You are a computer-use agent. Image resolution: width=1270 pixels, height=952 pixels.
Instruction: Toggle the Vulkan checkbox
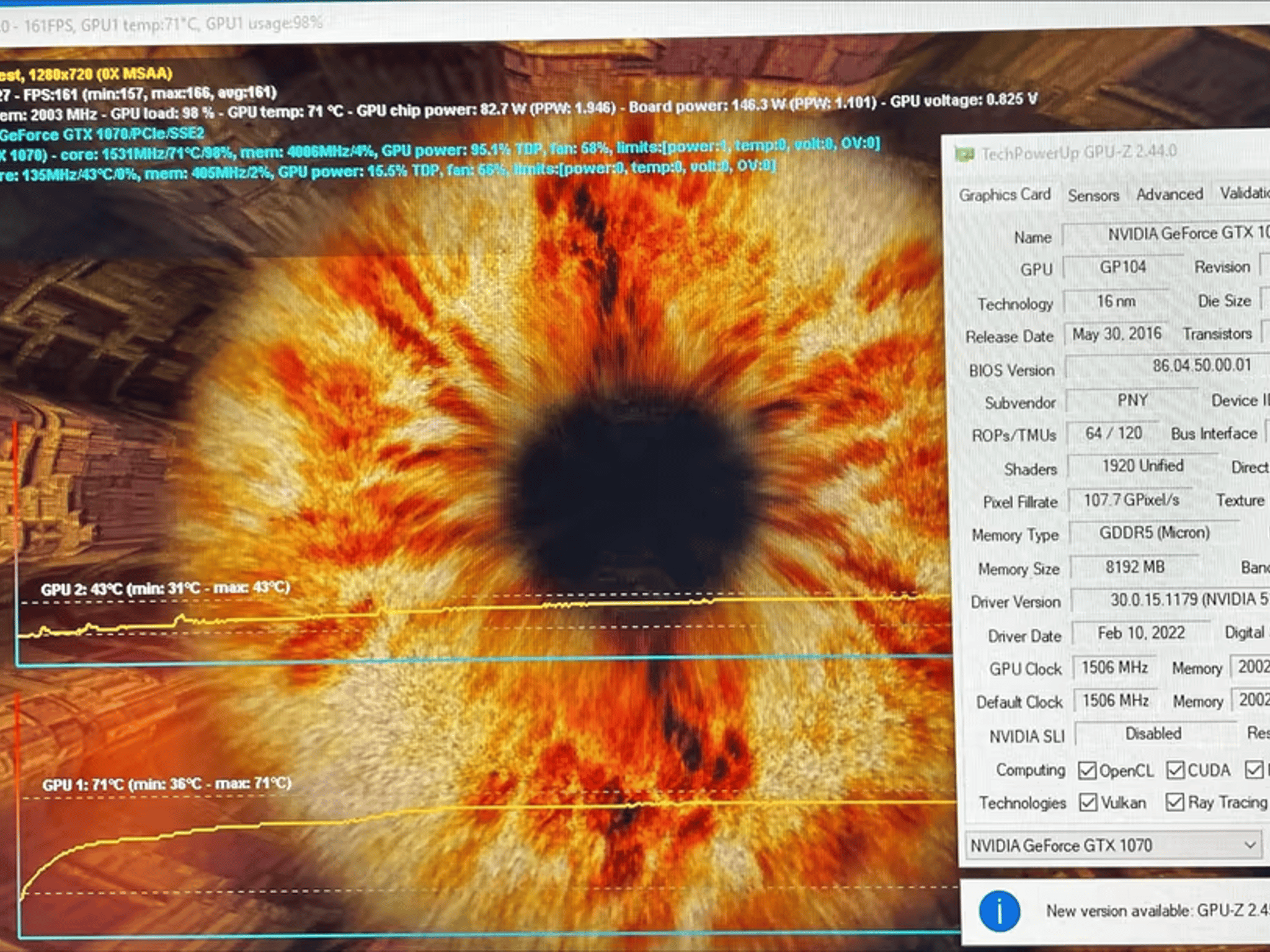1088,803
